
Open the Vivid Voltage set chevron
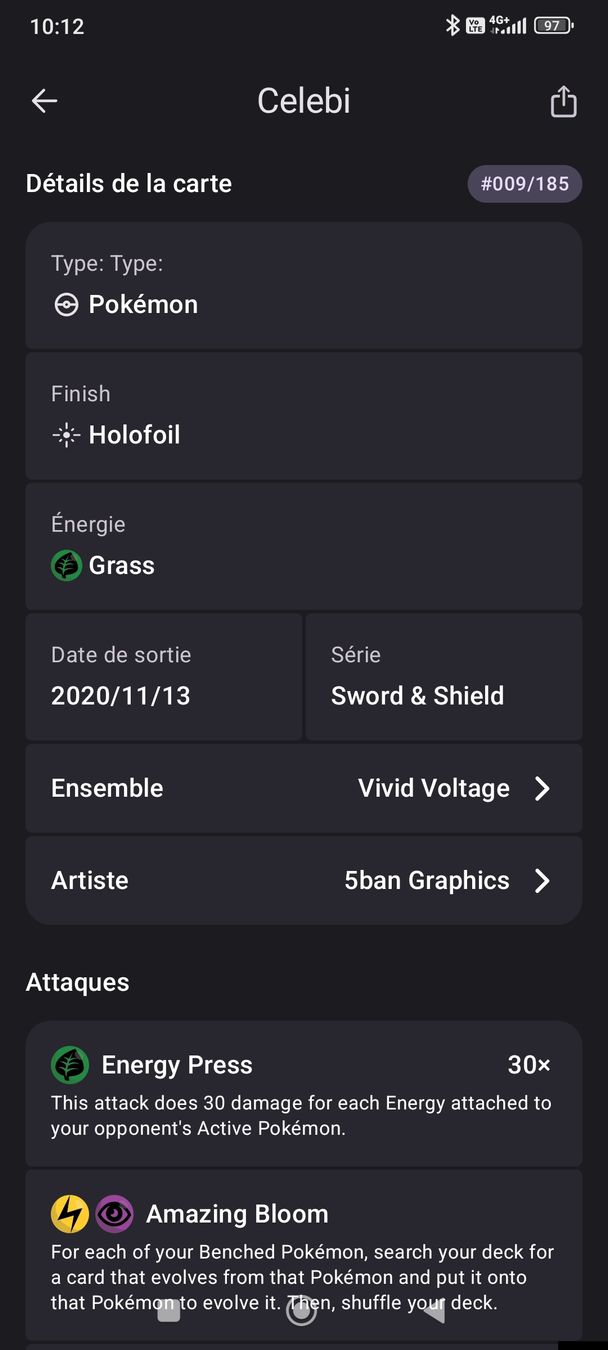542,789
